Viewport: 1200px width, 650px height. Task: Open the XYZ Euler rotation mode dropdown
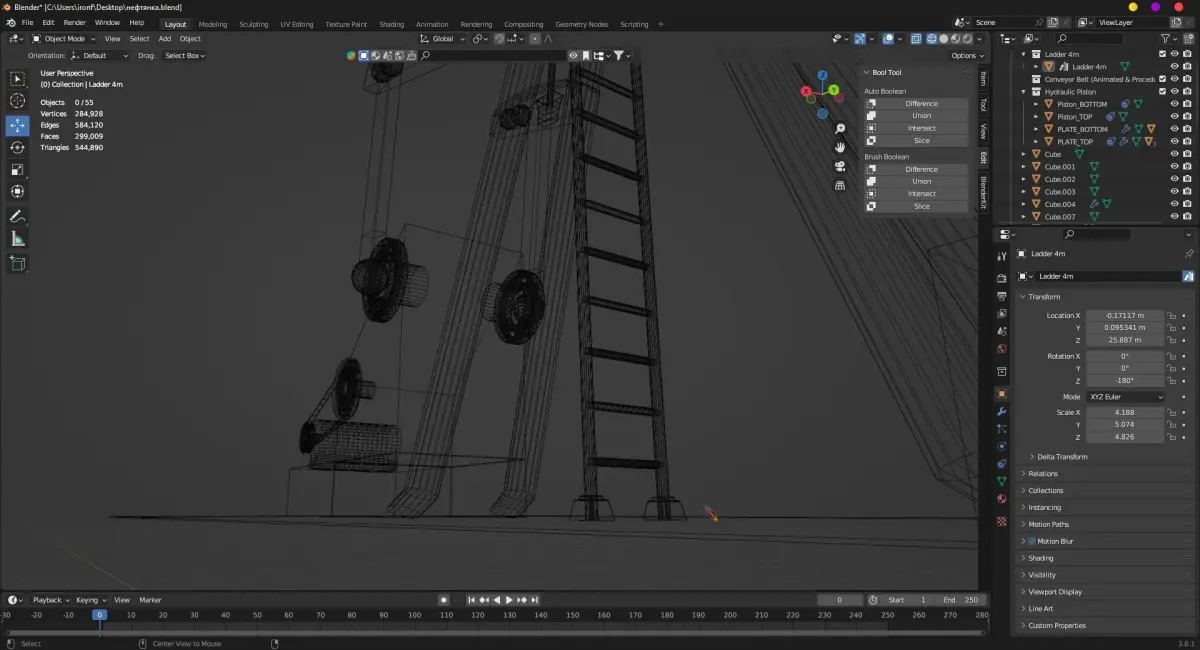1126,397
